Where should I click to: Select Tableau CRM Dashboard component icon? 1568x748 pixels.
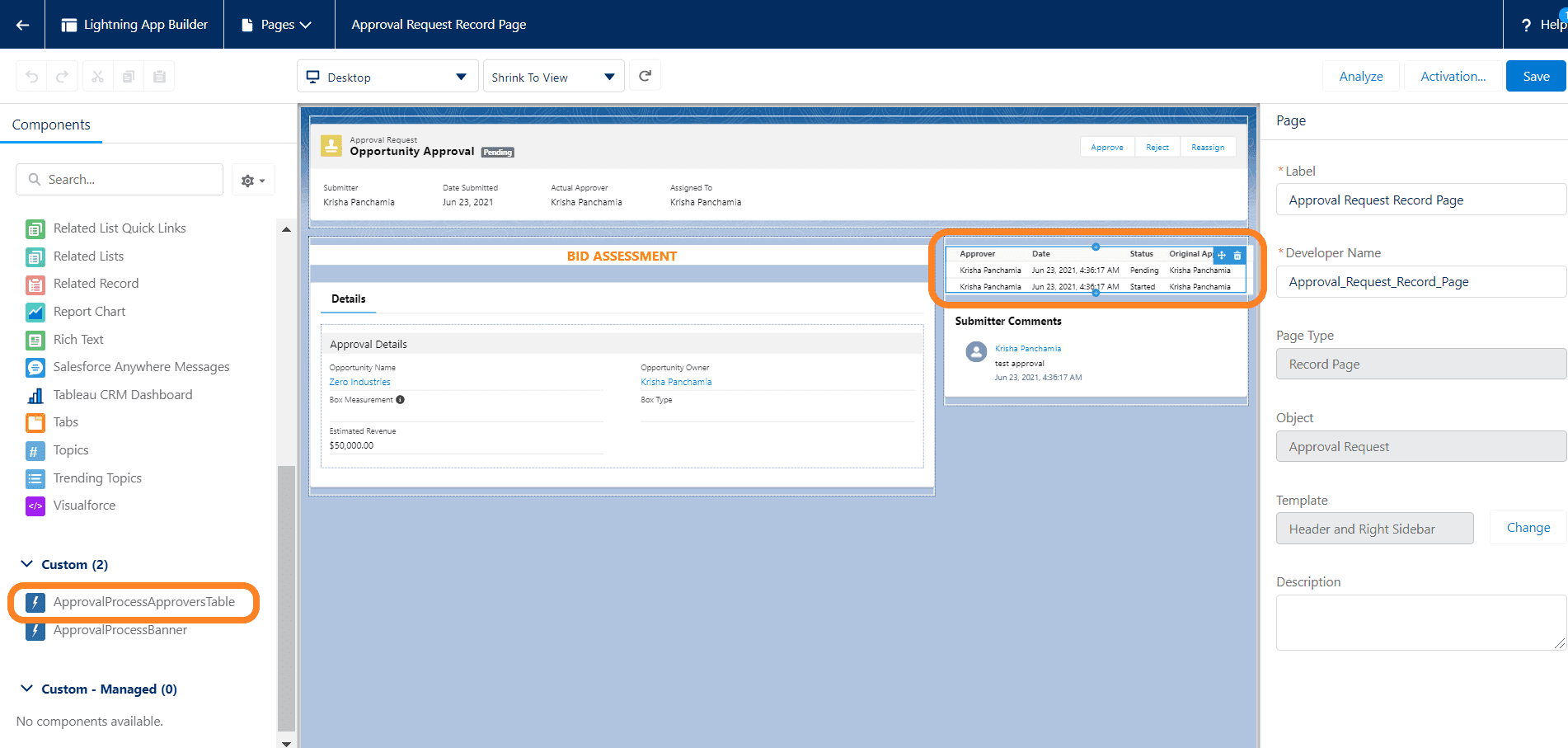pos(35,395)
